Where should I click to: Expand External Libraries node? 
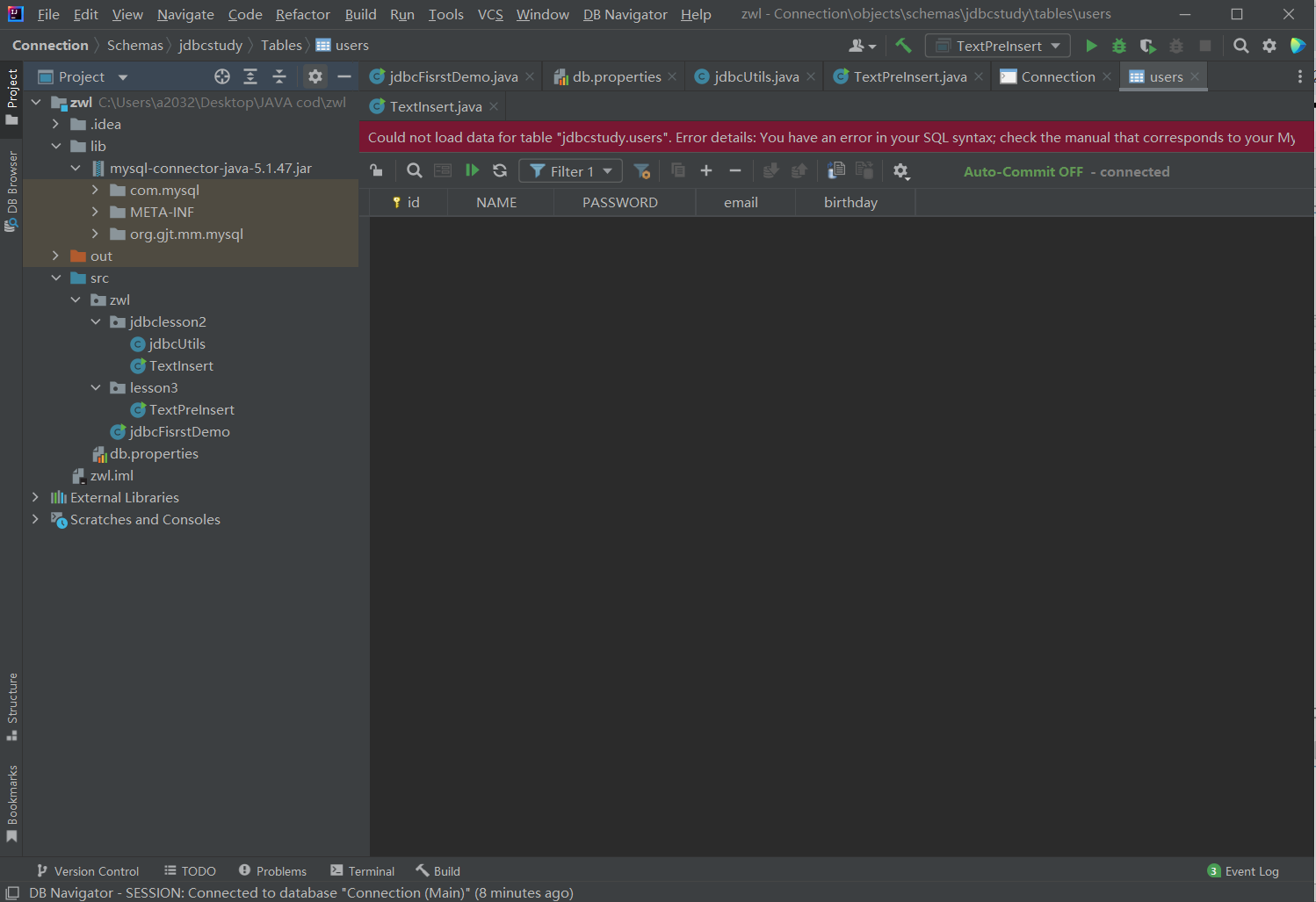pos(35,497)
